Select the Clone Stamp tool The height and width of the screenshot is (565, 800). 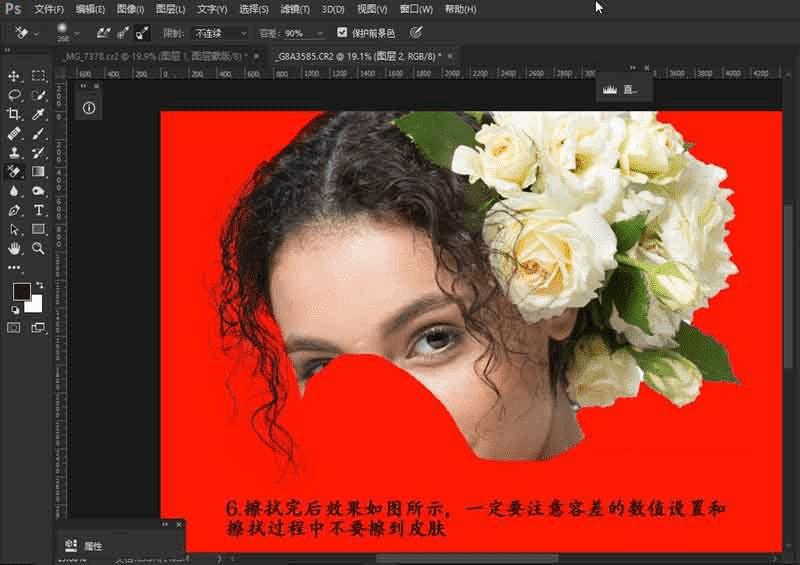tap(15, 153)
